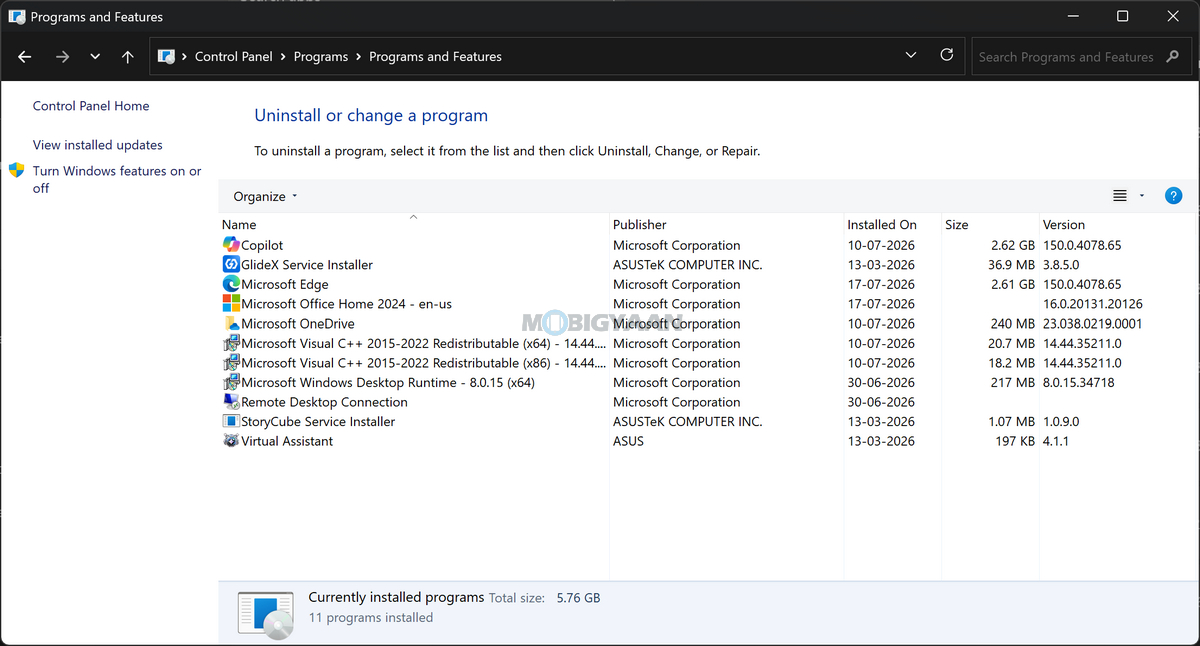Click version 3.8.5.0 cell
The height and width of the screenshot is (646, 1200).
pyautogui.click(x=1063, y=265)
